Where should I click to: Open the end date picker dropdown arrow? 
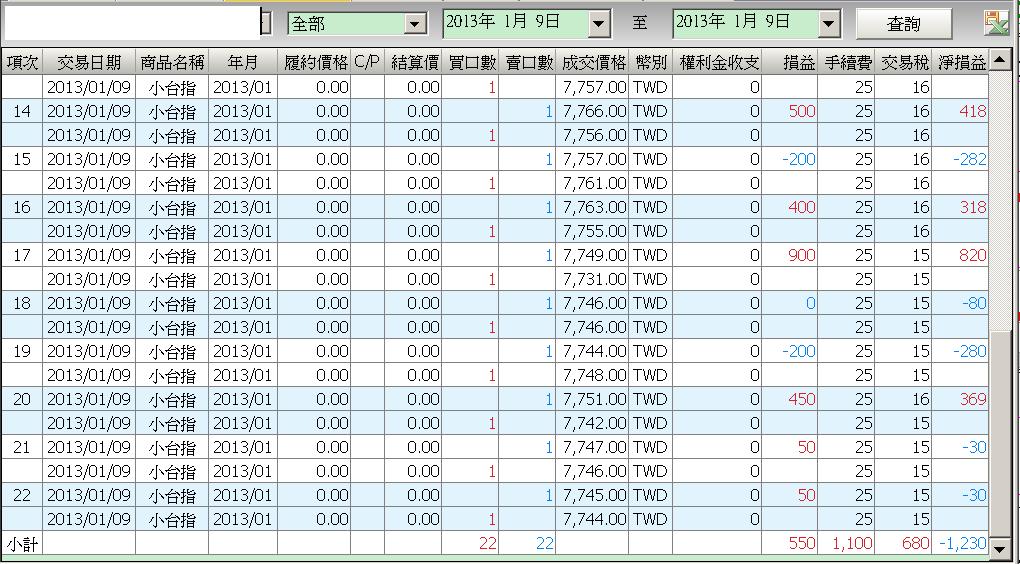pos(827,25)
